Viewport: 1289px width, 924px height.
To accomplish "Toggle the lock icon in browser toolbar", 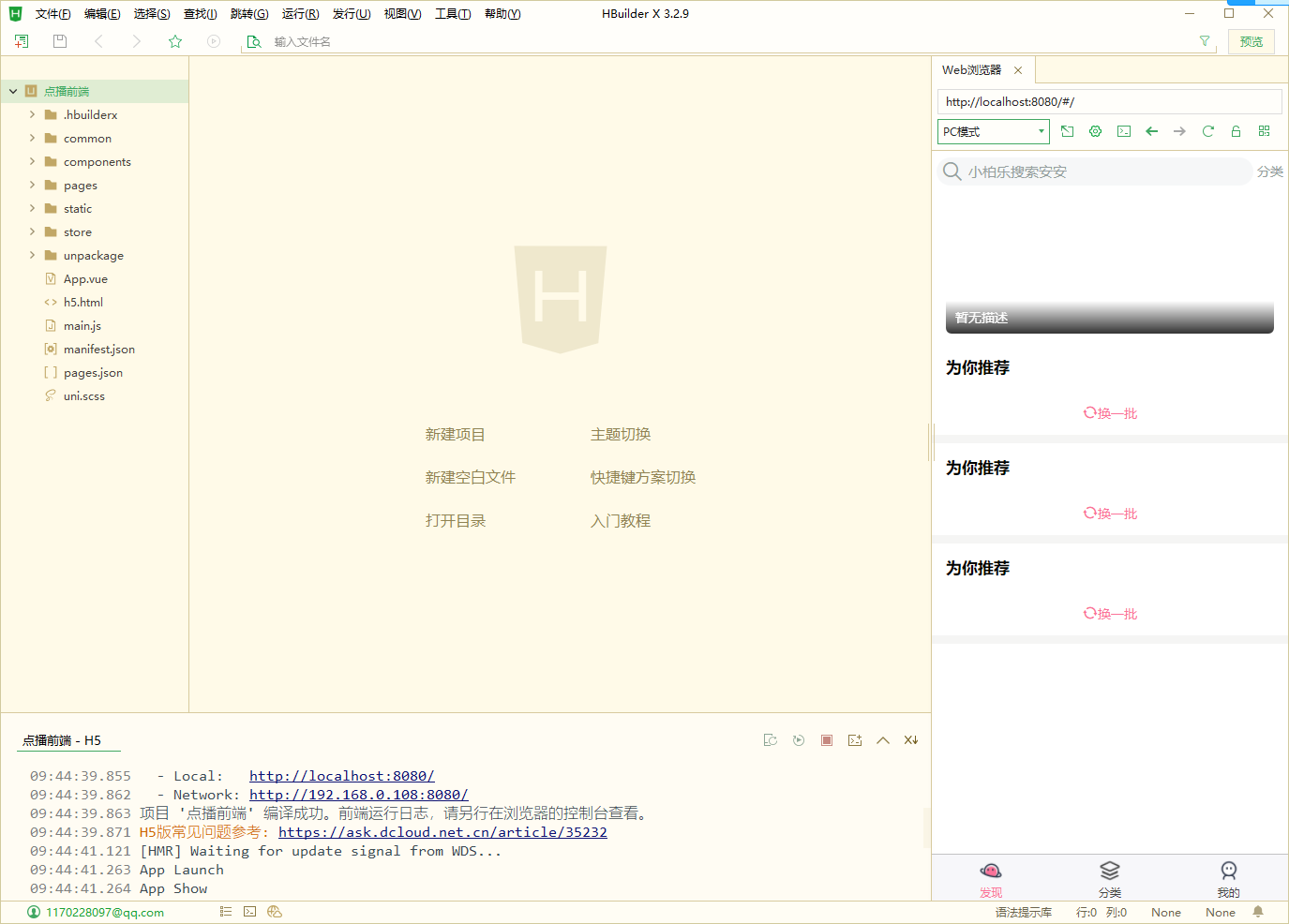I will coord(1236,131).
